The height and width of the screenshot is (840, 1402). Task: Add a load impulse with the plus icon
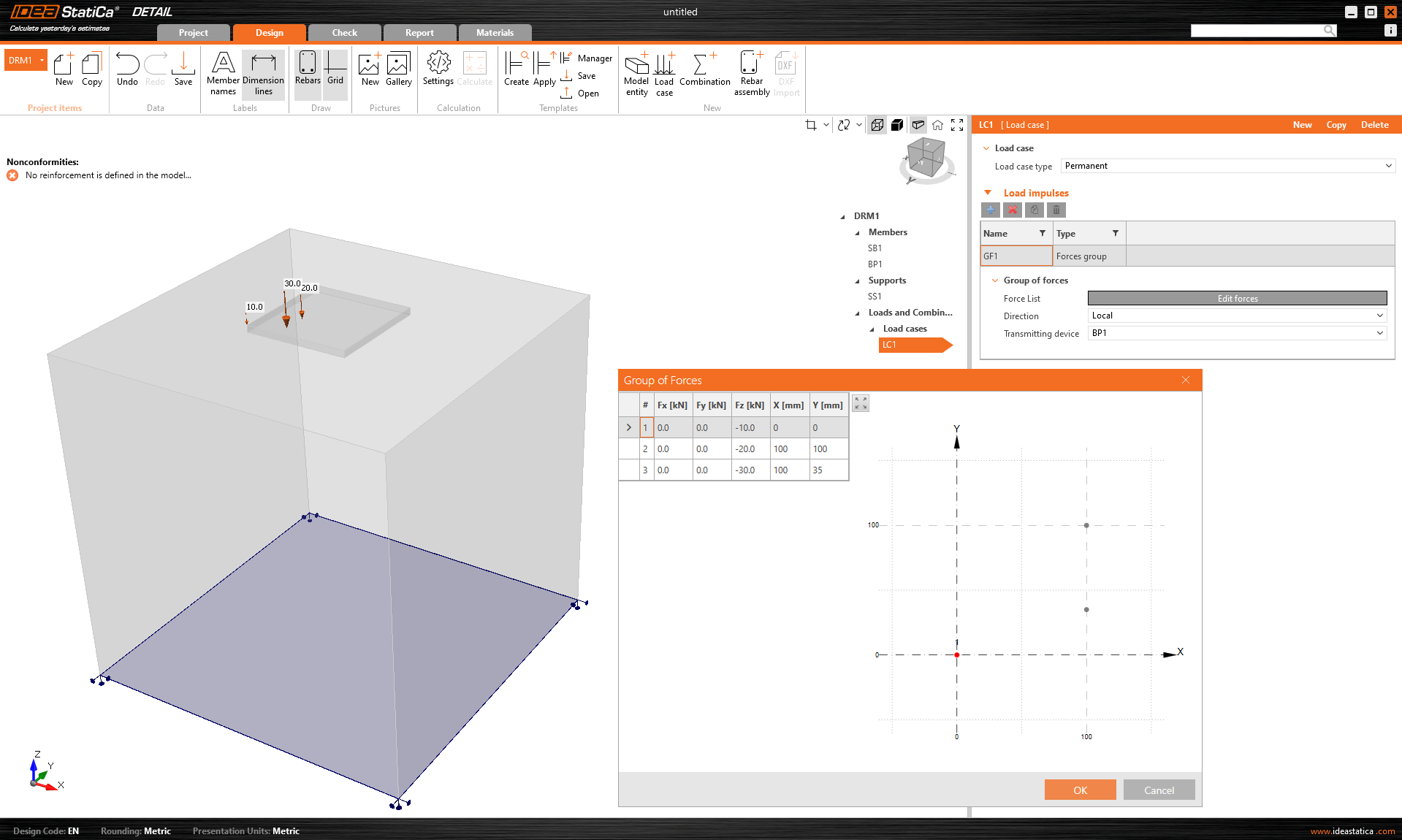tap(990, 210)
